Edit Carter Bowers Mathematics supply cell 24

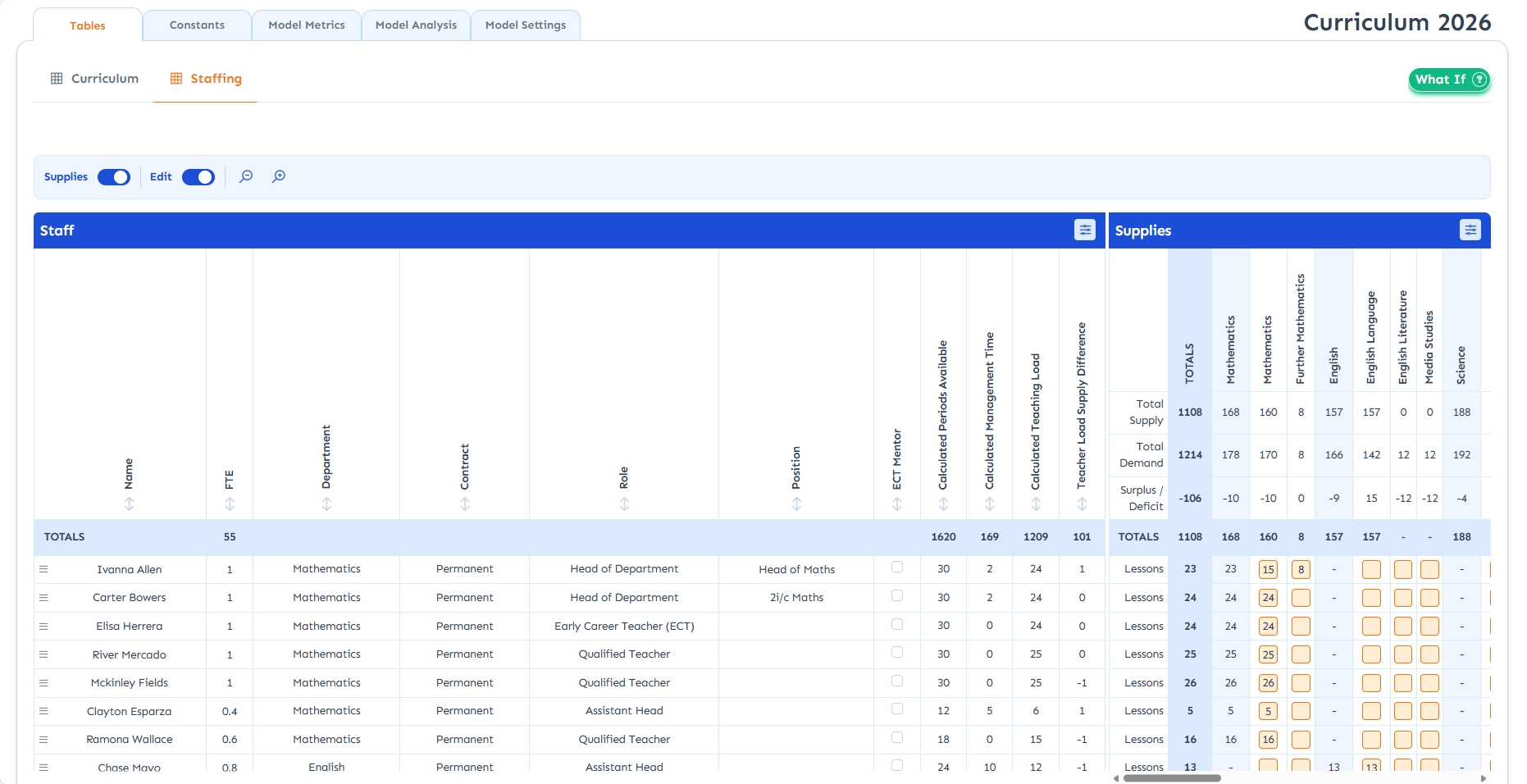pos(1268,598)
